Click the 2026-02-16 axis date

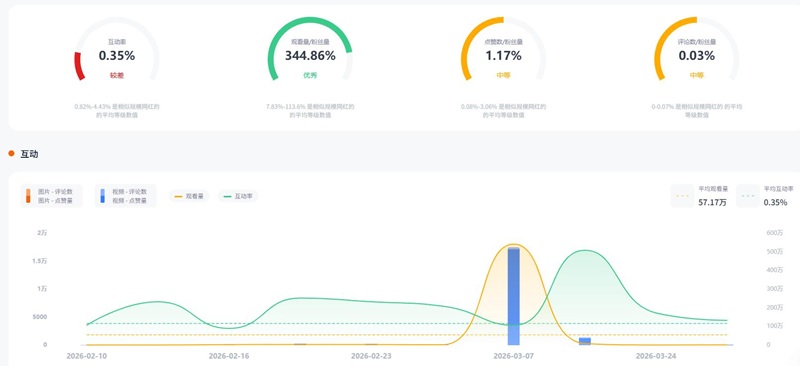tap(229, 356)
